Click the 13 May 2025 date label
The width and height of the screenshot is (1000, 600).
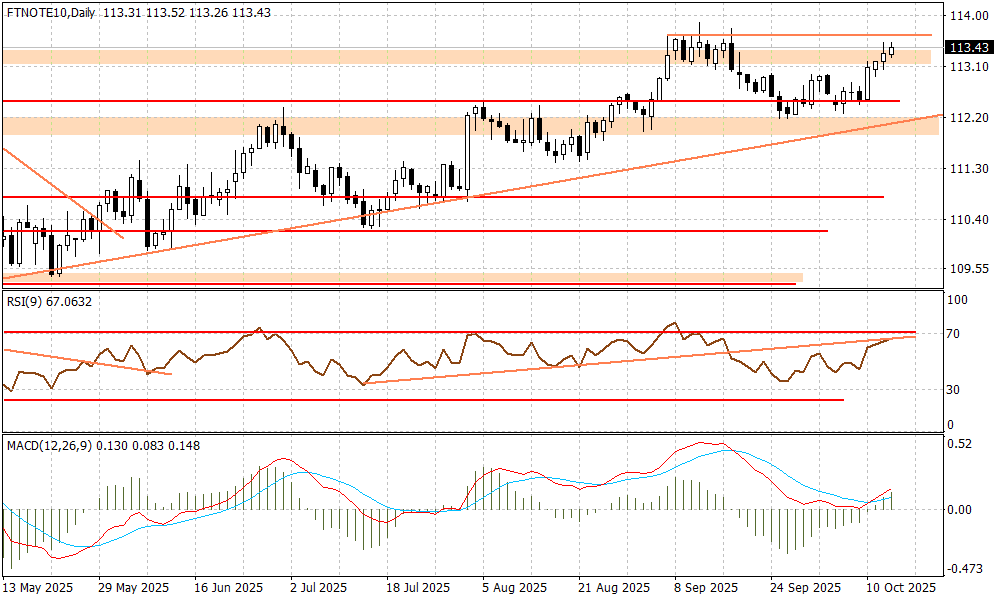pyautogui.click(x=38, y=588)
